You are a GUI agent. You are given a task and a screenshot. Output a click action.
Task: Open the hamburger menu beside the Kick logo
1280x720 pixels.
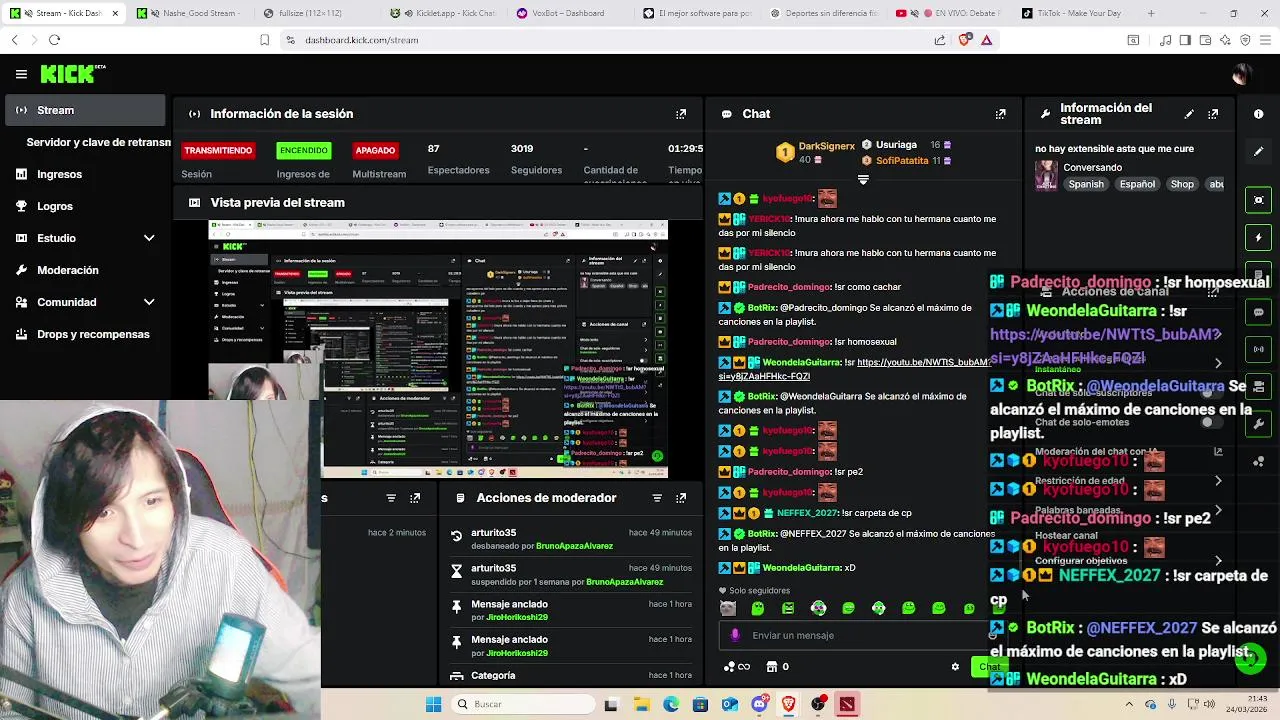21,74
